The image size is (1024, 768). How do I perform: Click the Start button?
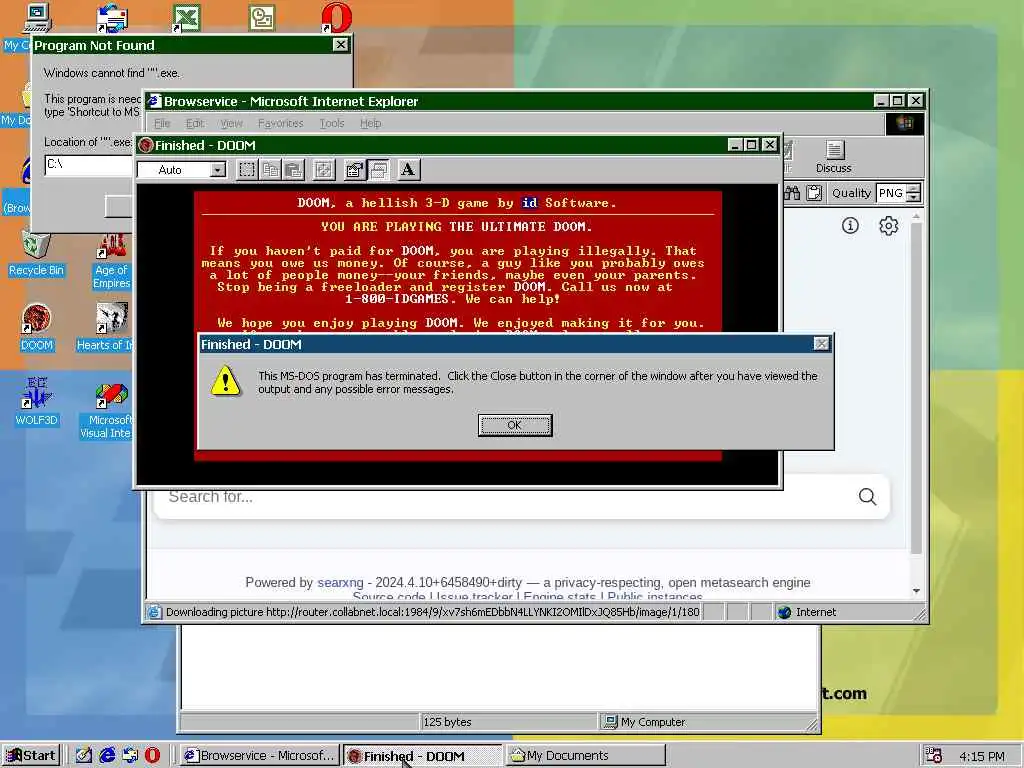coord(30,756)
